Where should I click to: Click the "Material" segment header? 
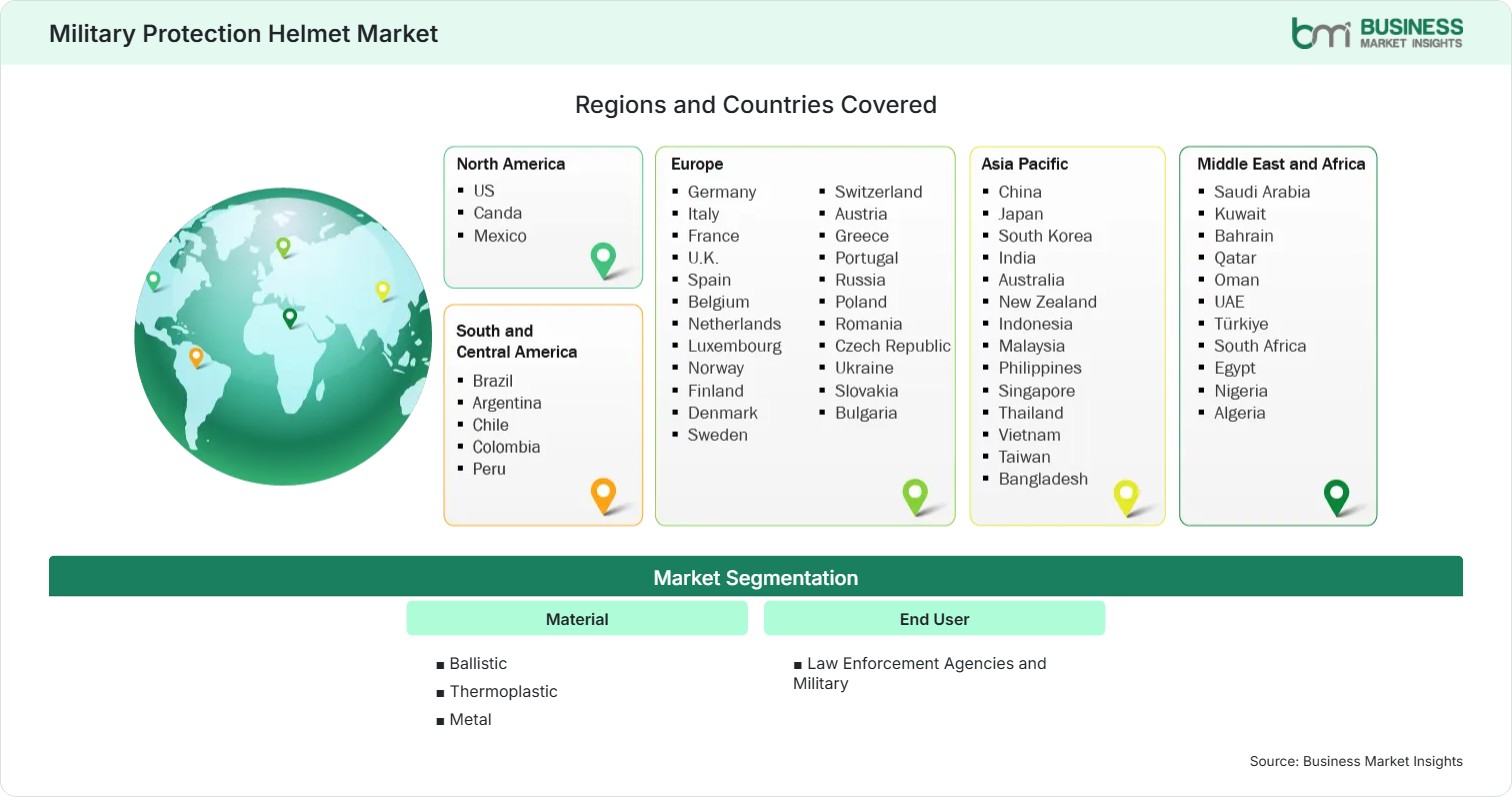577,619
